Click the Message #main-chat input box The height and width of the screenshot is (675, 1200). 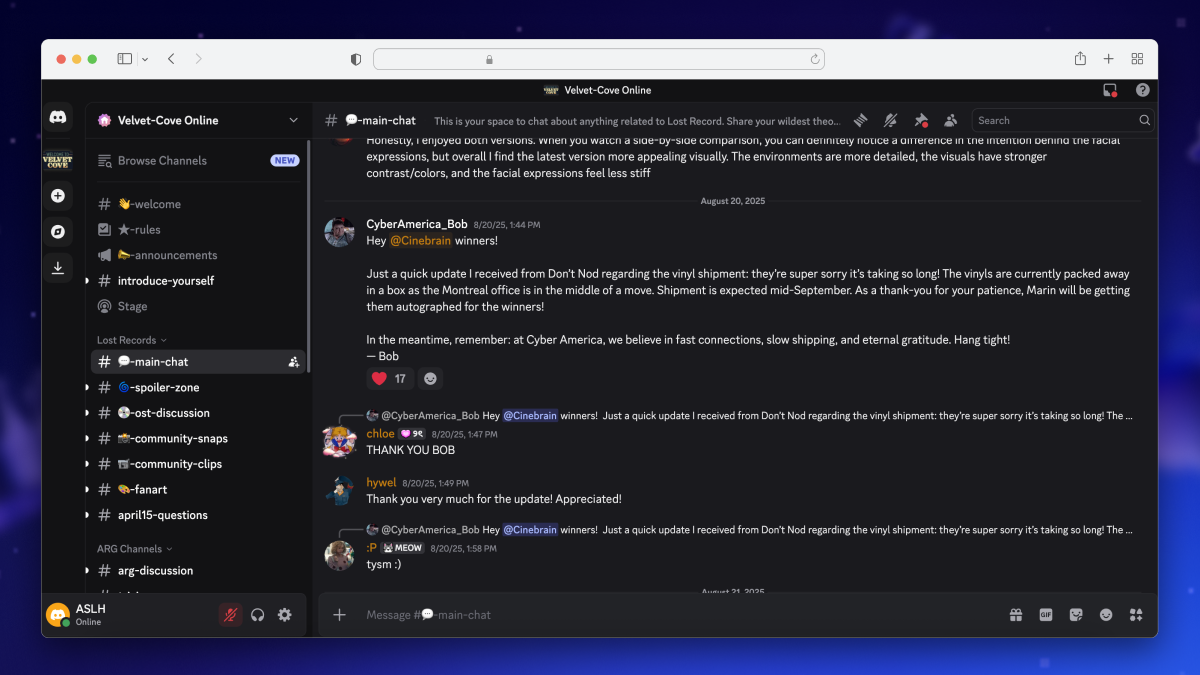coord(680,615)
